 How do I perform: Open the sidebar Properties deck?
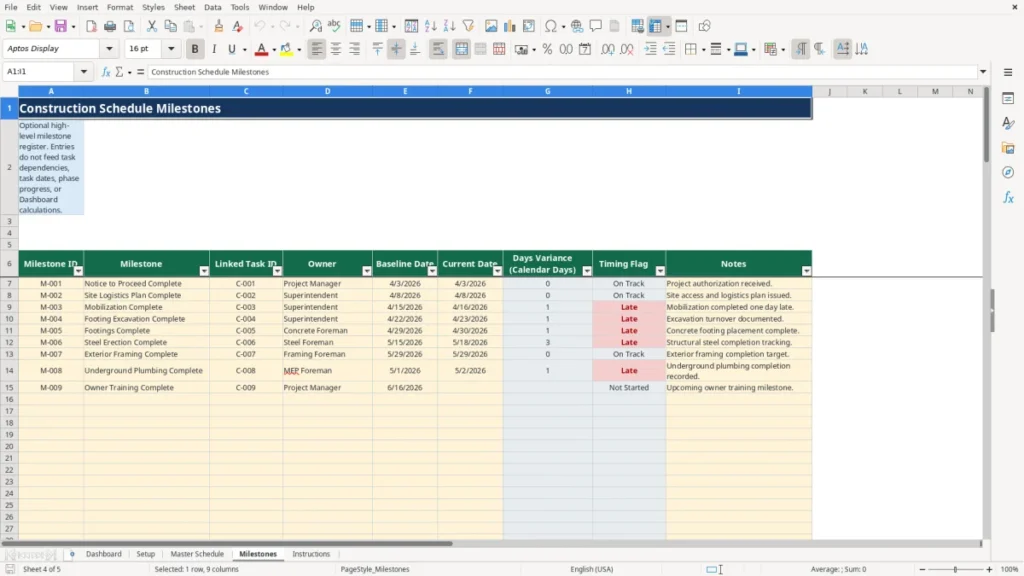[x=1008, y=98]
